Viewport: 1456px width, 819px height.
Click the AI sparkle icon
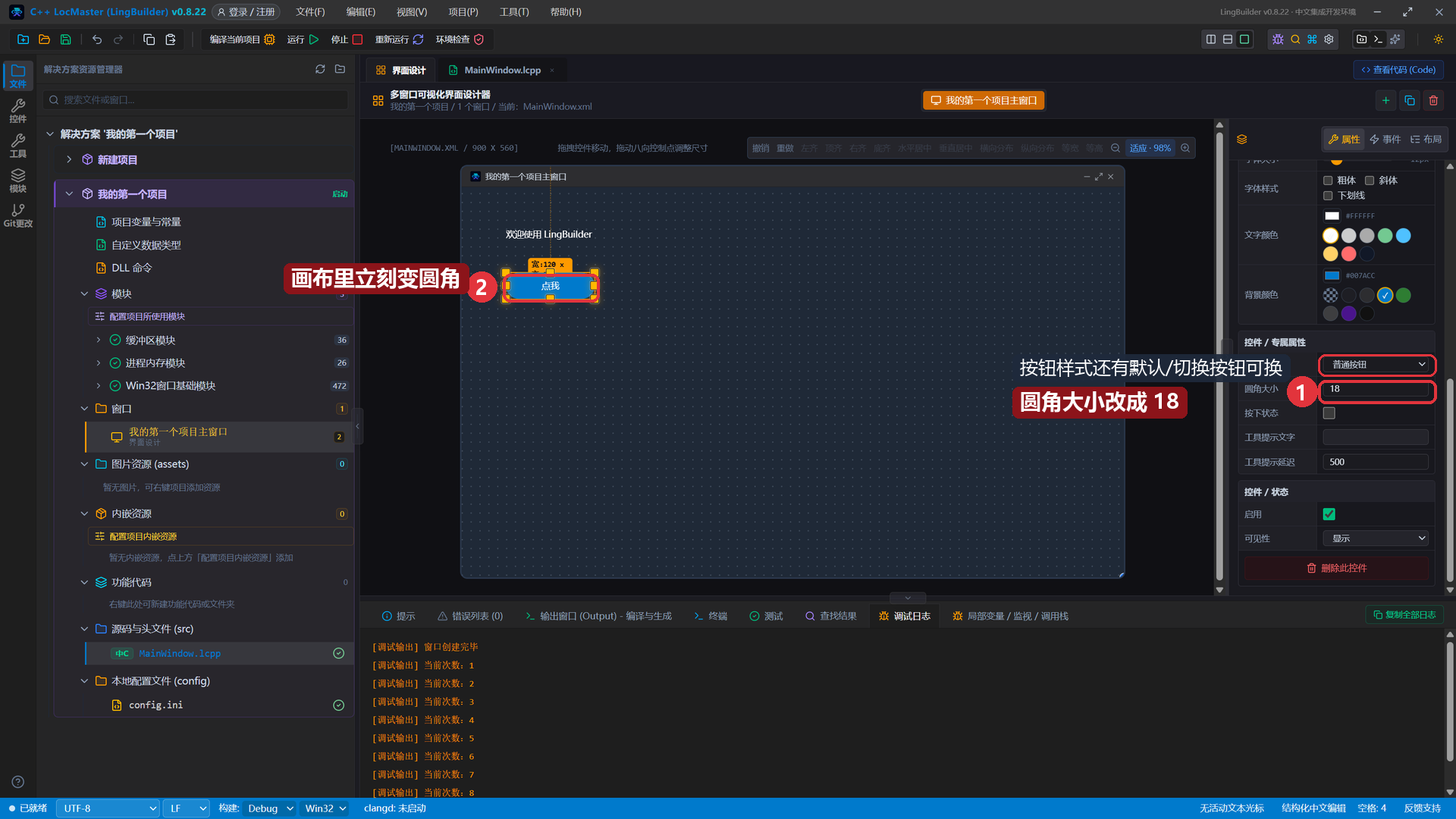coord(1395,39)
